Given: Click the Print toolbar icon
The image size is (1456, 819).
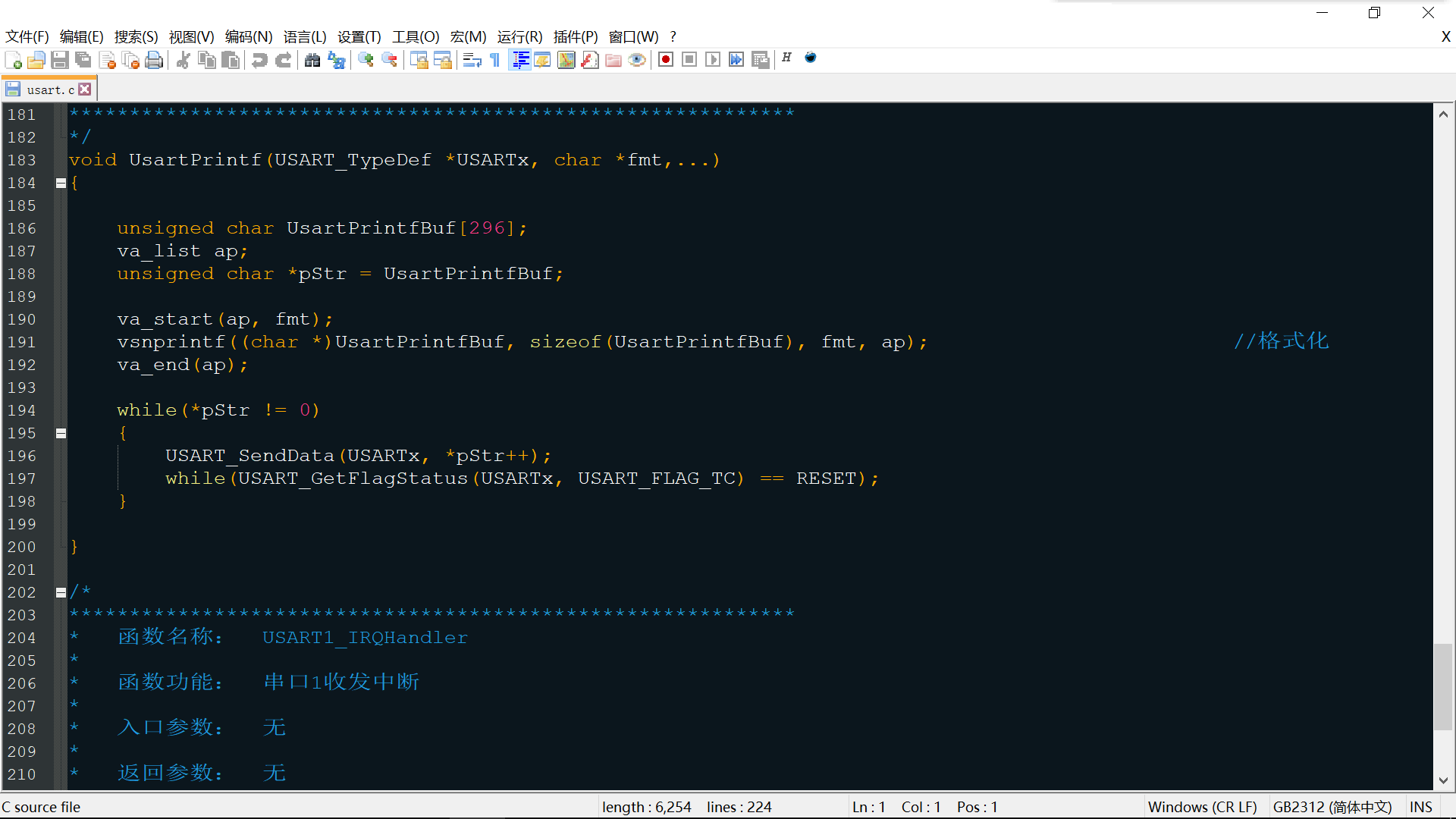Looking at the screenshot, I should (154, 60).
